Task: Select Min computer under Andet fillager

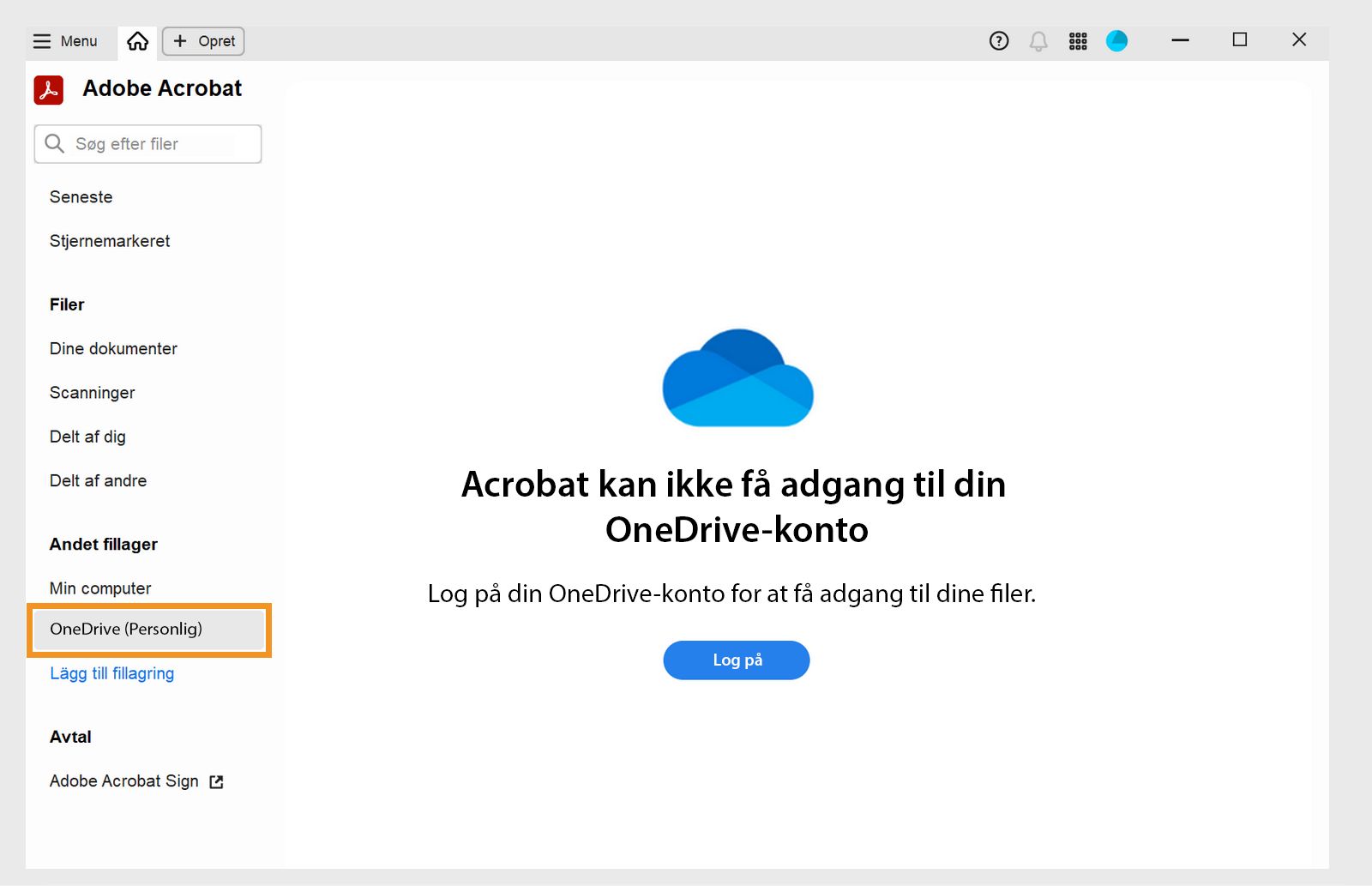Action: (x=100, y=588)
